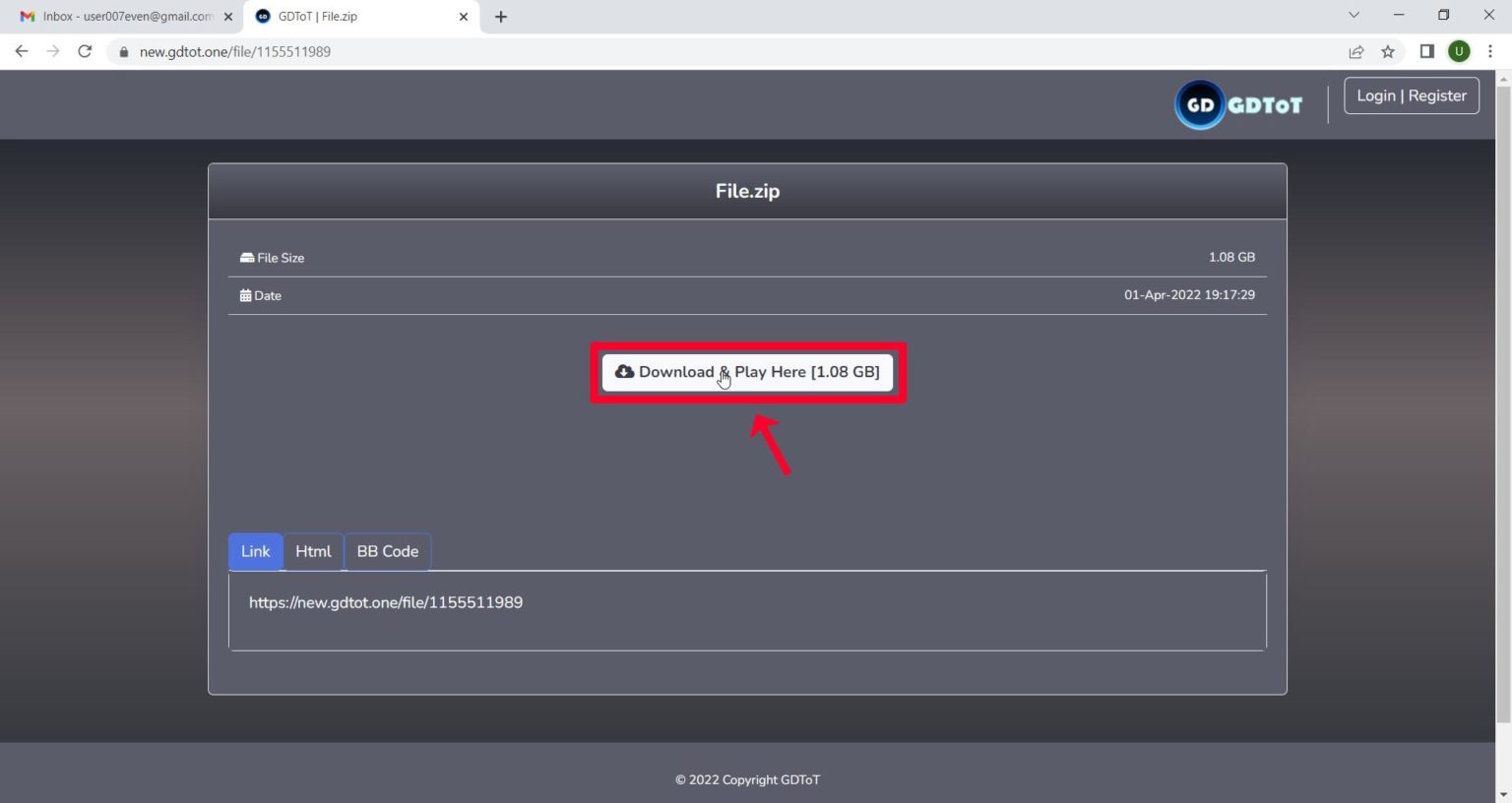
Task: Select the cloud download icon on the button
Action: pos(625,371)
